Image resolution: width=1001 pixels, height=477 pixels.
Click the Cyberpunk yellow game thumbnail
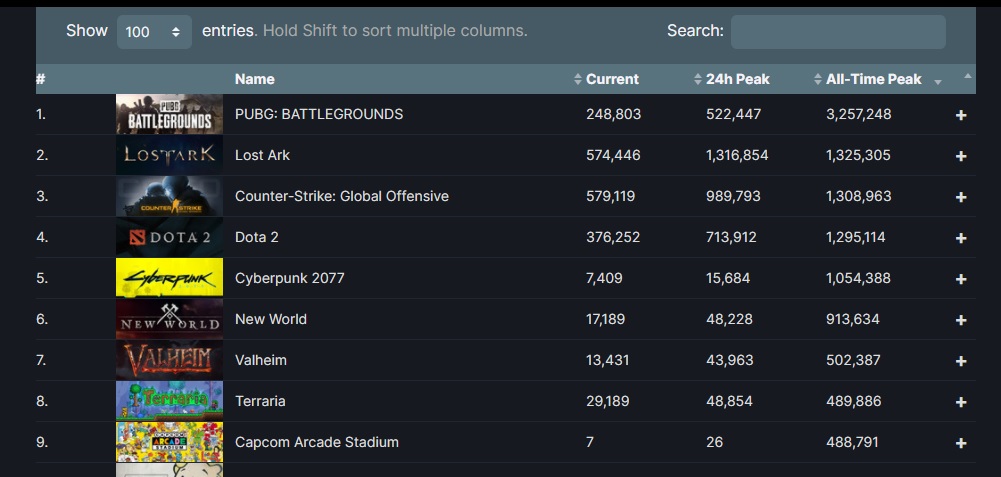click(169, 278)
